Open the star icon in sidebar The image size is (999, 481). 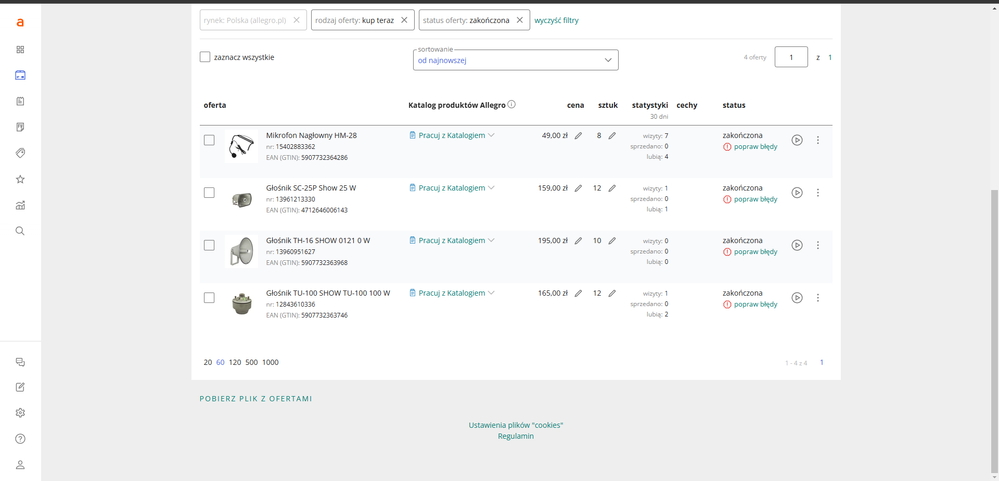coord(20,179)
